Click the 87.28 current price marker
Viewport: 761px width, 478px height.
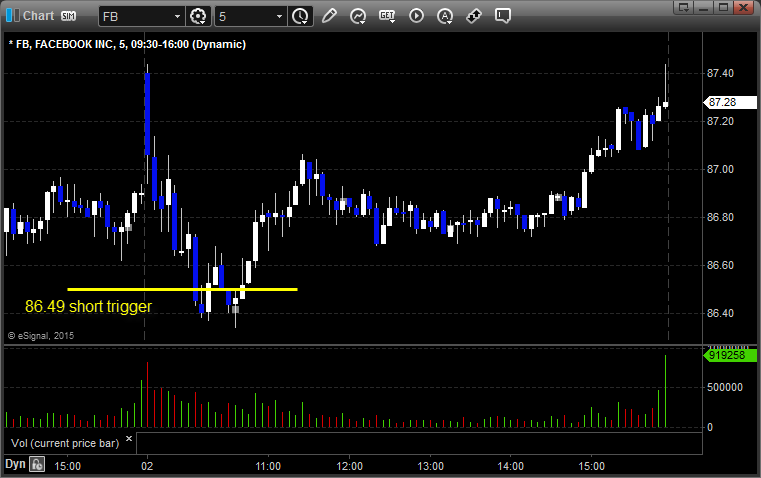[x=730, y=102]
